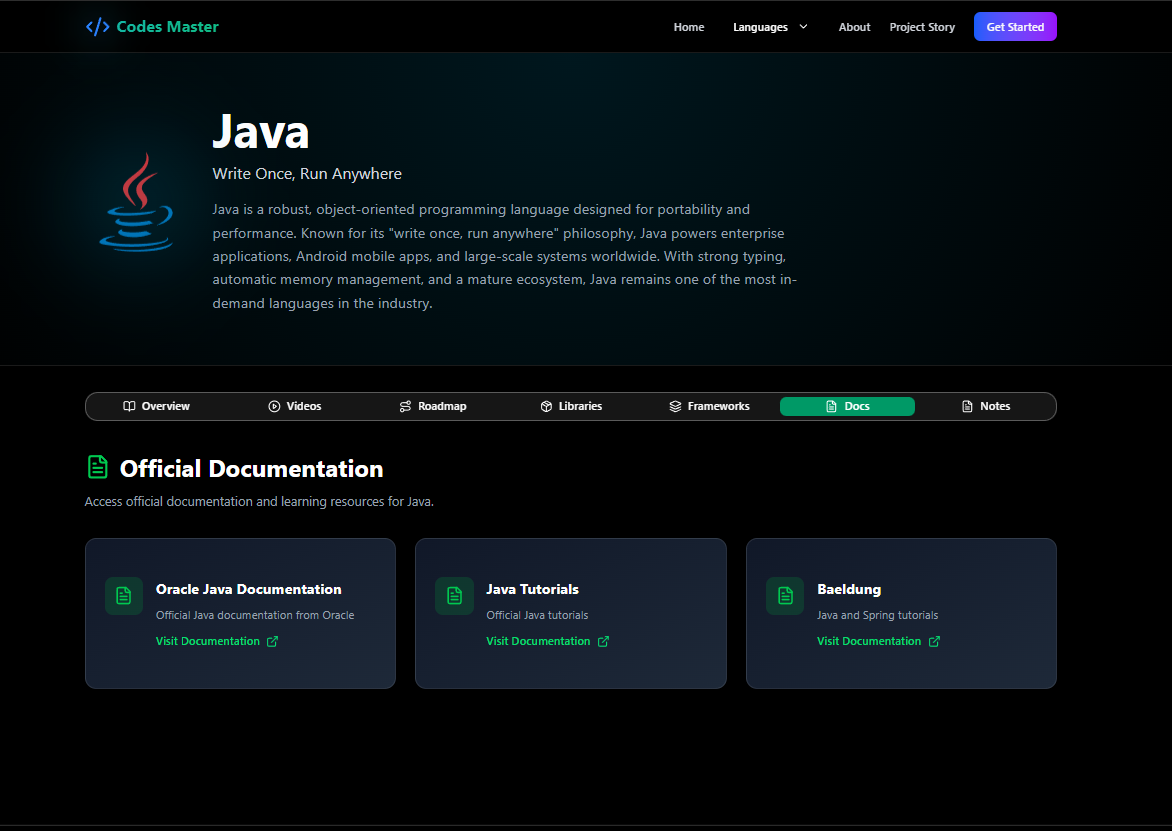This screenshot has width=1172, height=831.
Task: Click the document icon on Java Tutorials card
Action: click(x=454, y=596)
